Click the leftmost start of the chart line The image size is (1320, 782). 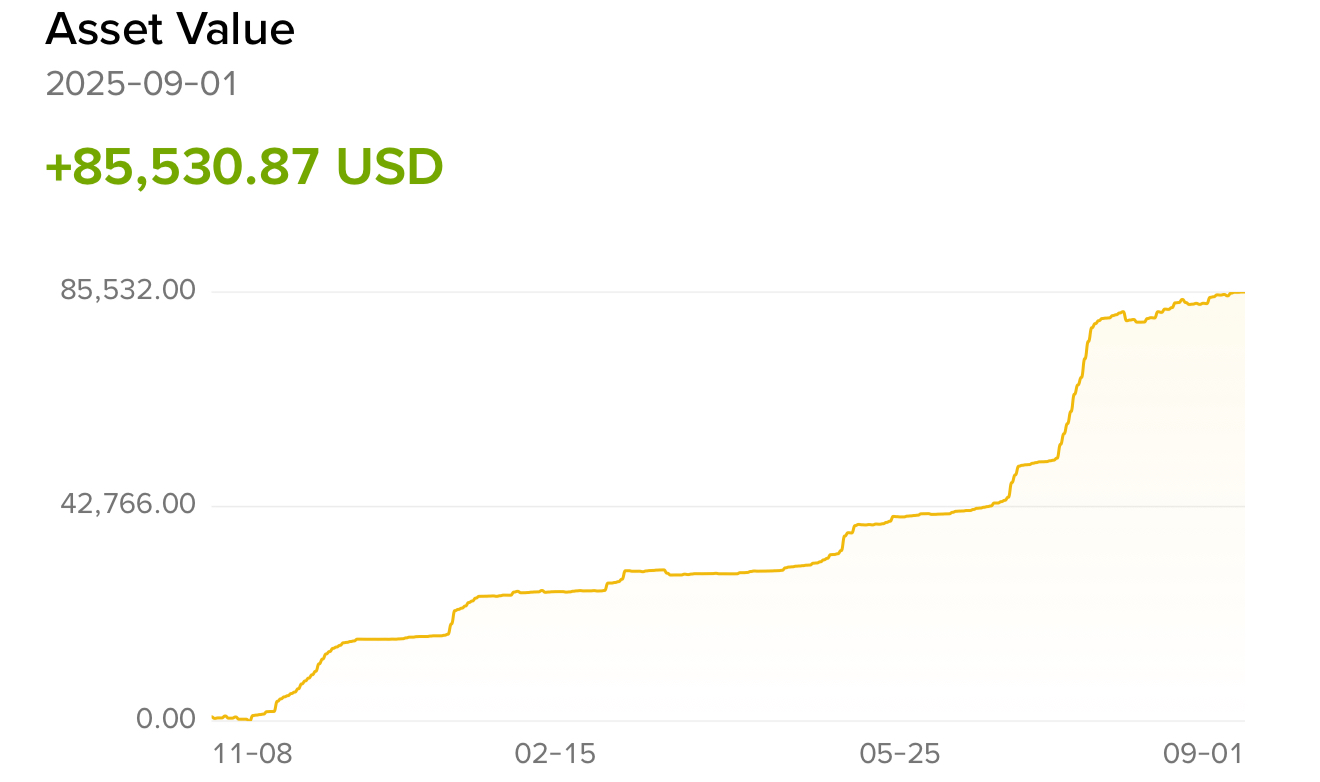click(x=214, y=716)
